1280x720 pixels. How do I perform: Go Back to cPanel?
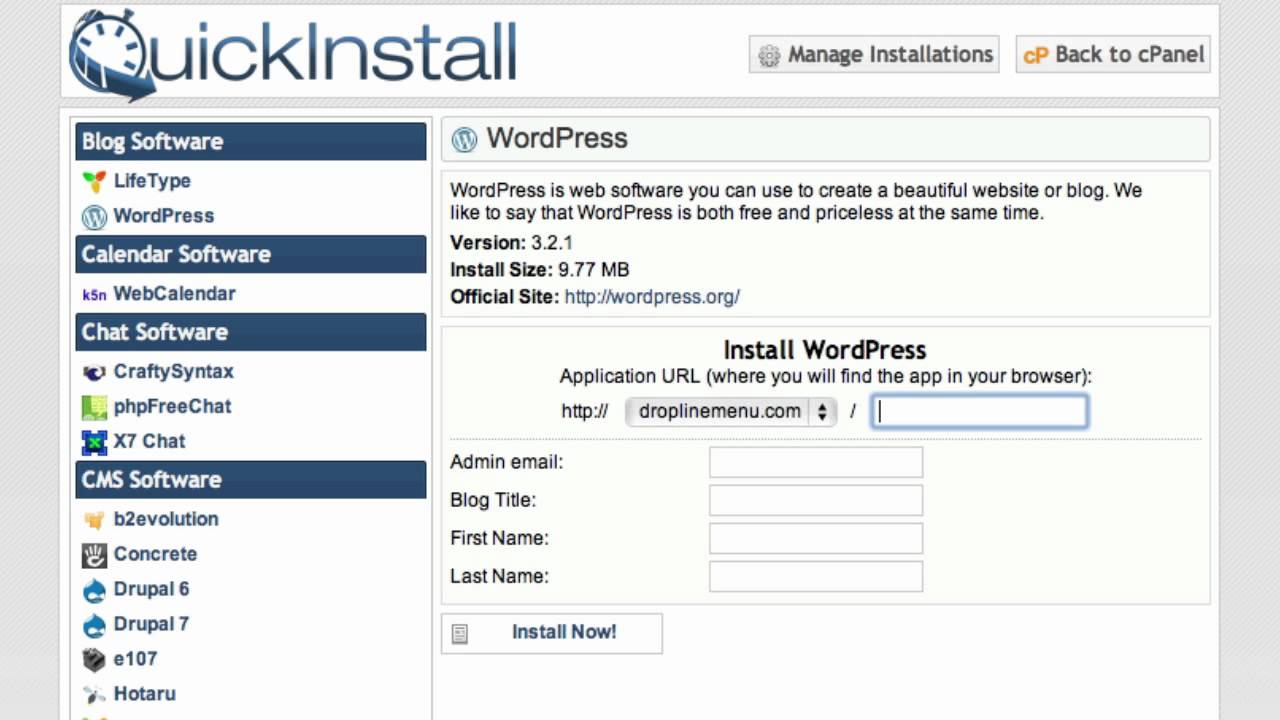tap(1113, 54)
